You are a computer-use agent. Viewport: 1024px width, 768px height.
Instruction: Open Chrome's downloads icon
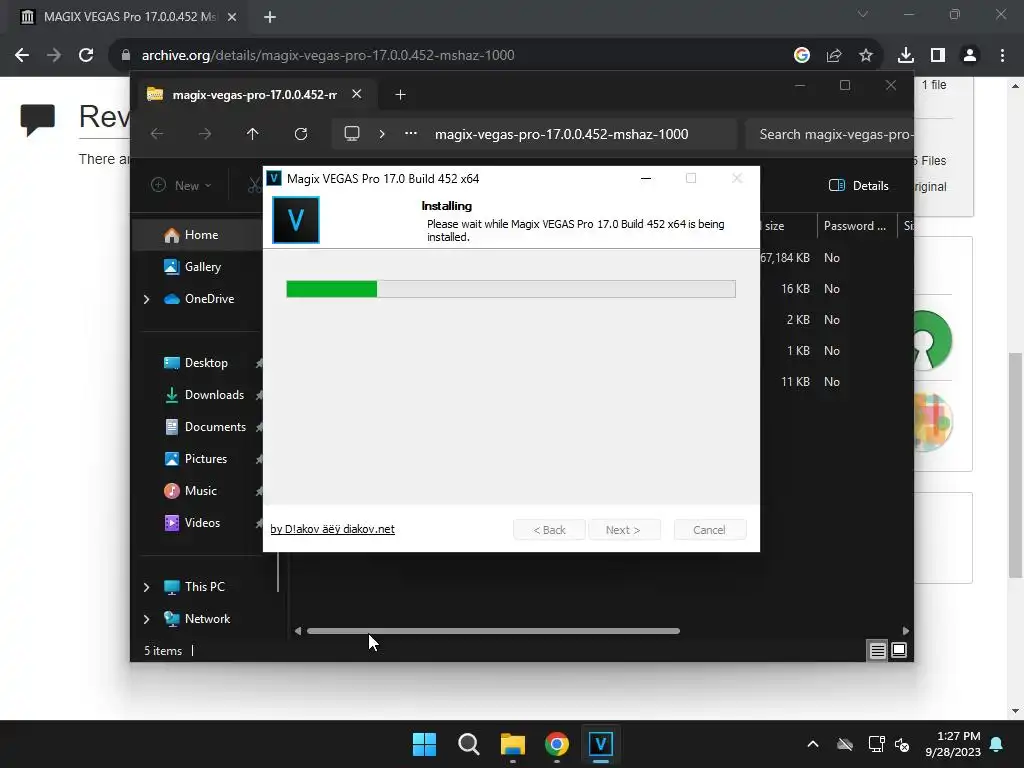coord(906,56)
